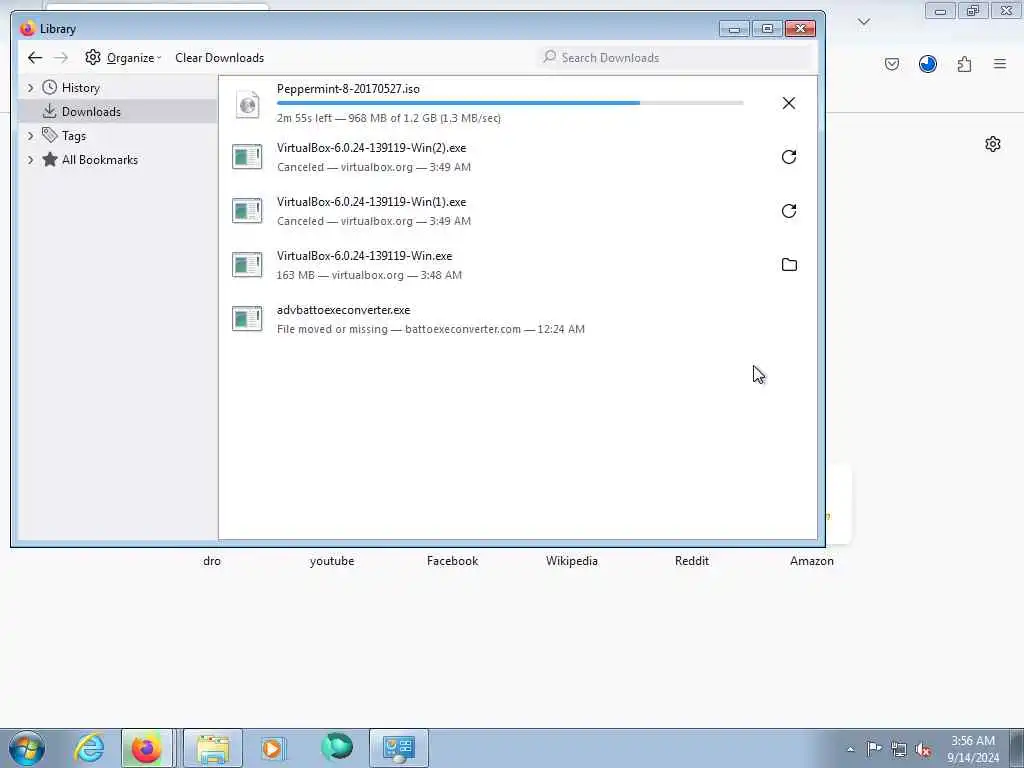Image resolution: width=1024 pixels, height=768 pixels.
Task: Open the Amazon shortcut on new tab page
Action: pyautogui.click(x=812, y=561)
